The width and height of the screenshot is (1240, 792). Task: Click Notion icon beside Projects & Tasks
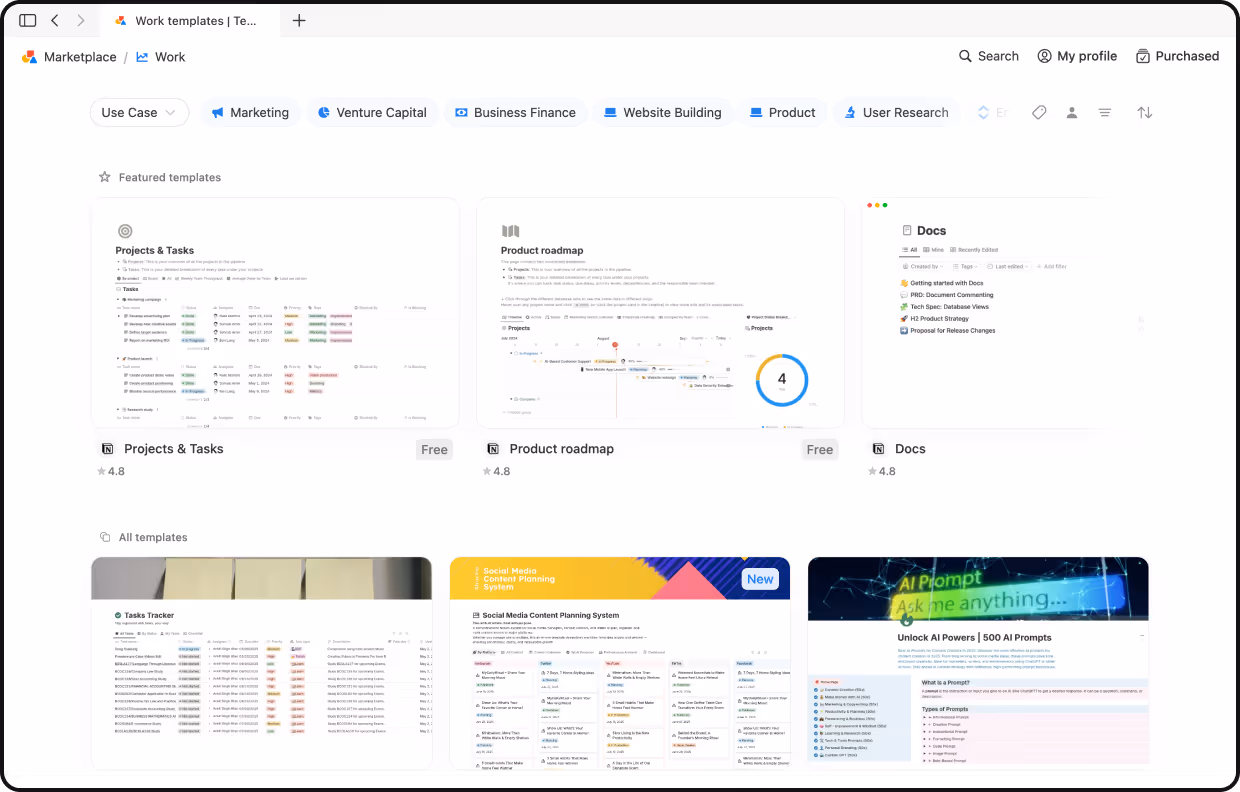pos(107,449)
